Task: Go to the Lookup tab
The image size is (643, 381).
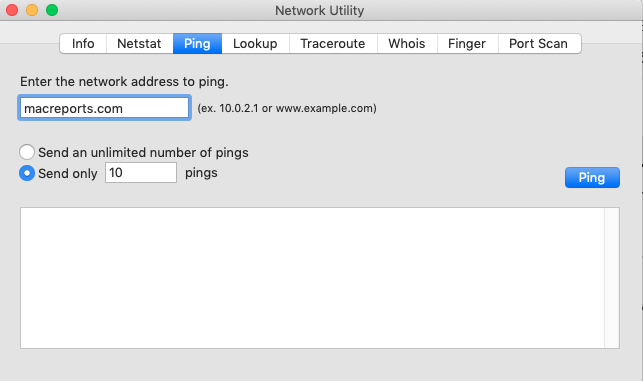Action: pos(255,43)
